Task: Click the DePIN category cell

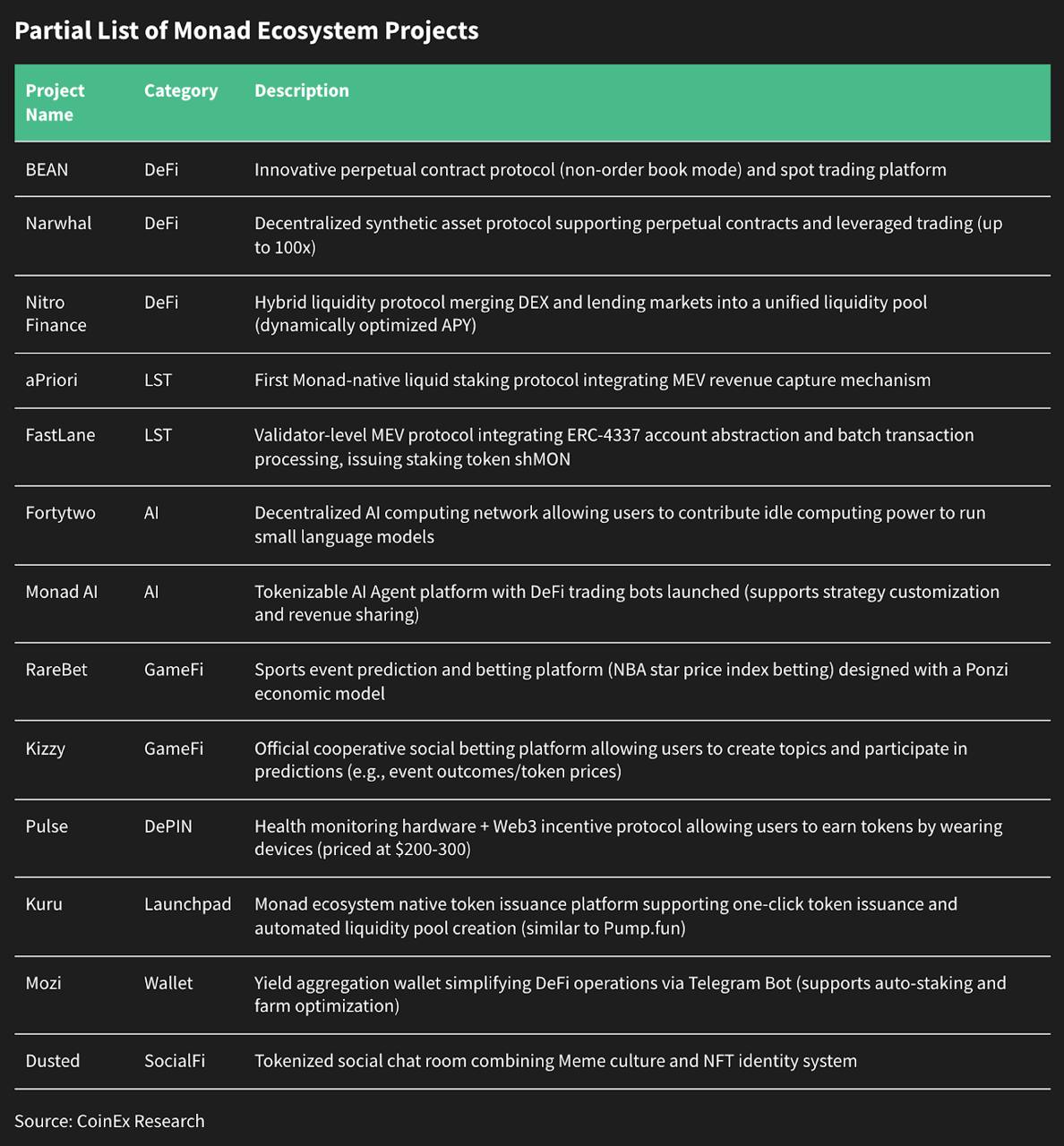Action: (168, 826)
